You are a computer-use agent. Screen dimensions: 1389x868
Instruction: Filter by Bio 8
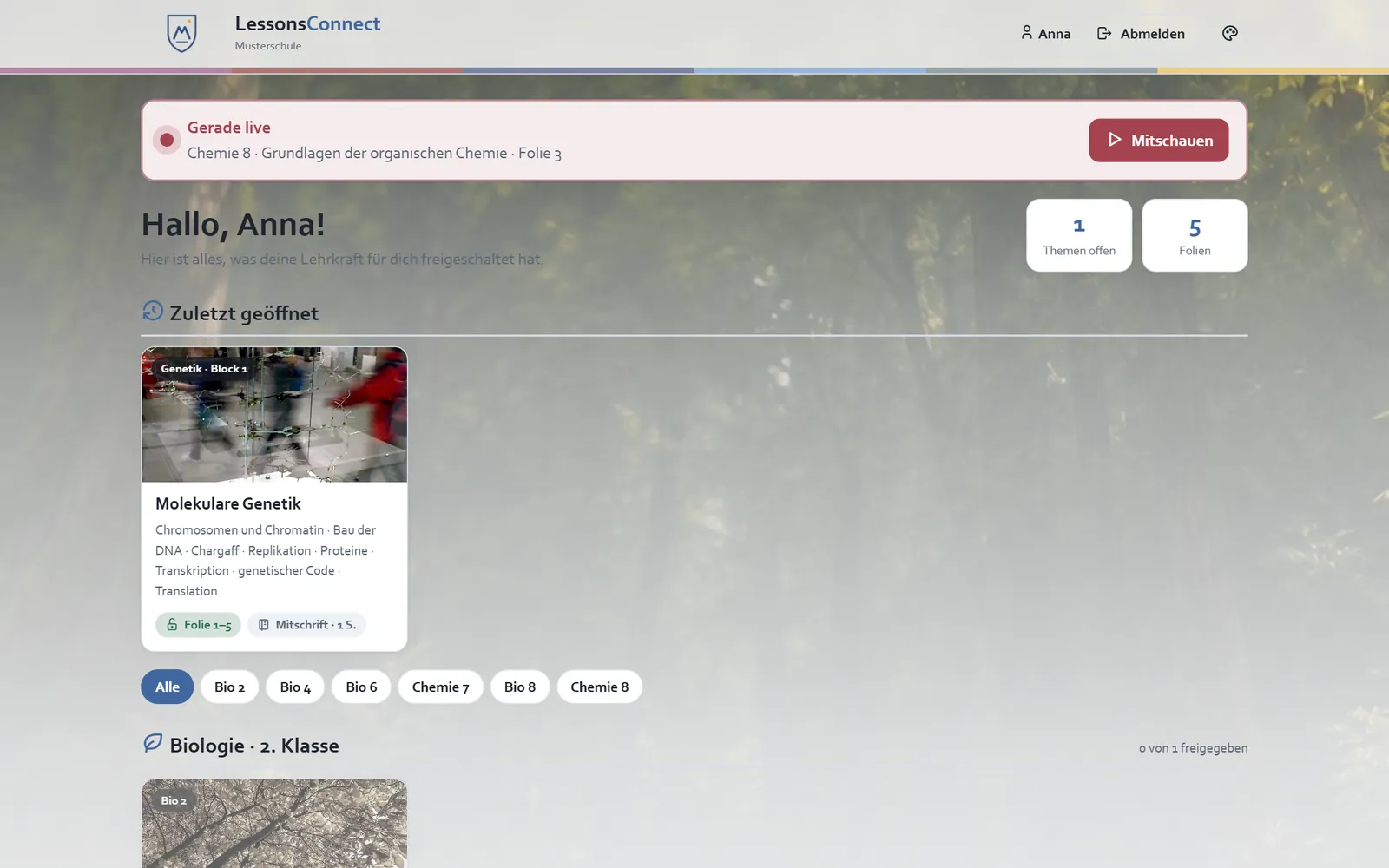click(x=520, y=687)
